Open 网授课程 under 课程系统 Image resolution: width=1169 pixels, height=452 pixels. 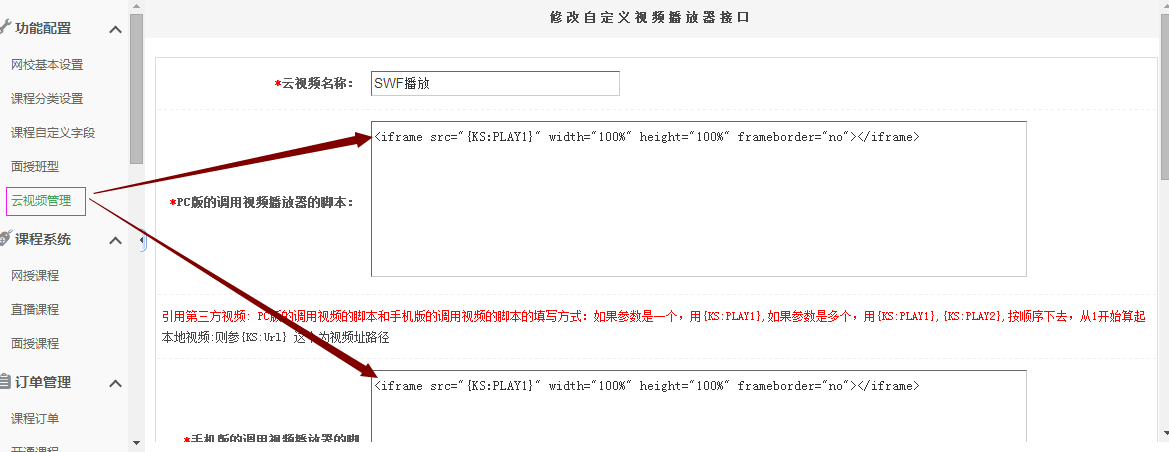pyautogui.click(x=35, y=276)
